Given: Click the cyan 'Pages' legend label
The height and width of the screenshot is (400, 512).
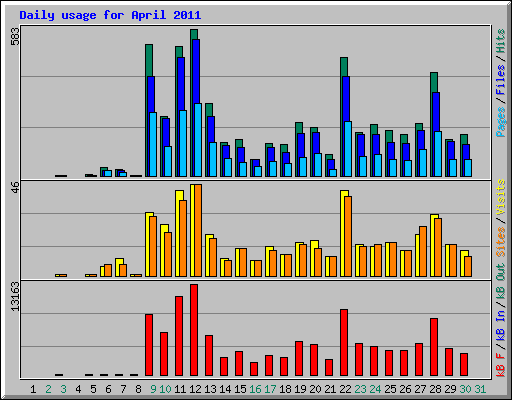Looking at the screenshot, I should coord(501,122).
